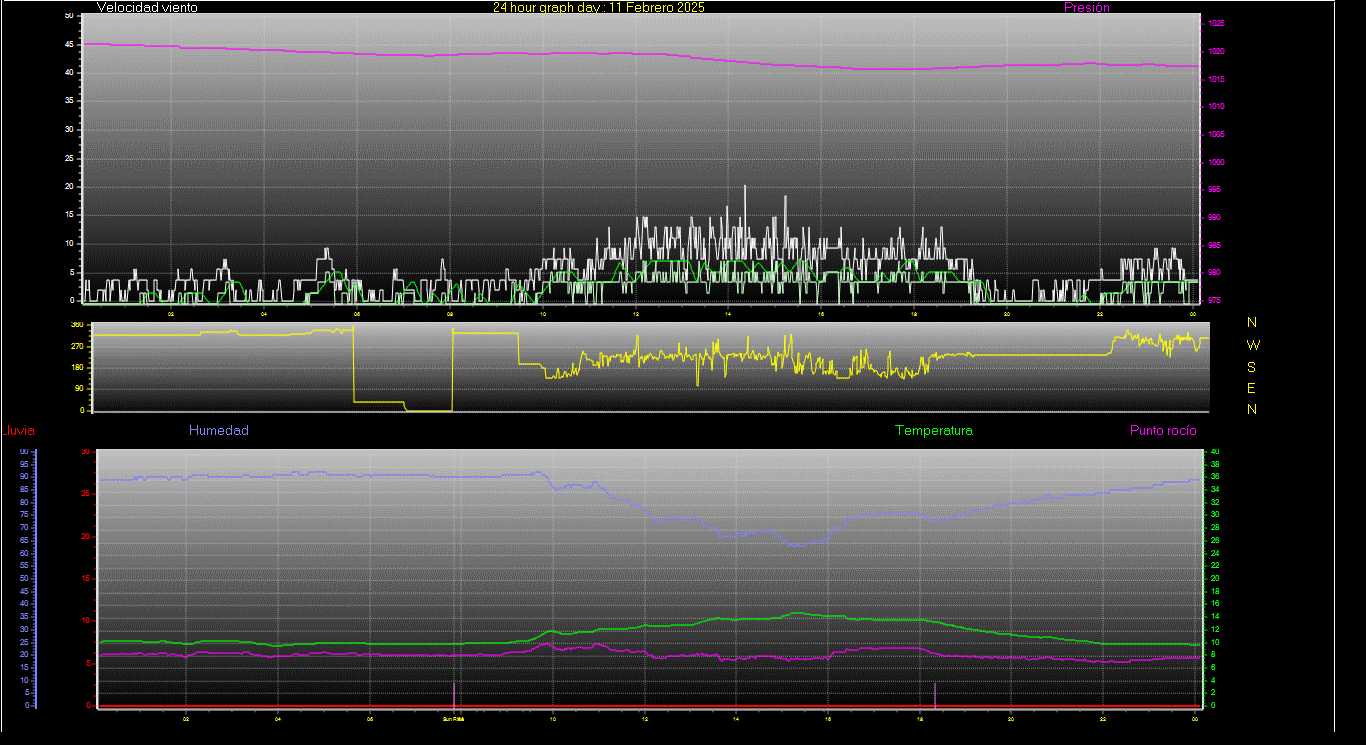
Task: Click the "W" wind direction letter
Action: [x=1253, y=345]
